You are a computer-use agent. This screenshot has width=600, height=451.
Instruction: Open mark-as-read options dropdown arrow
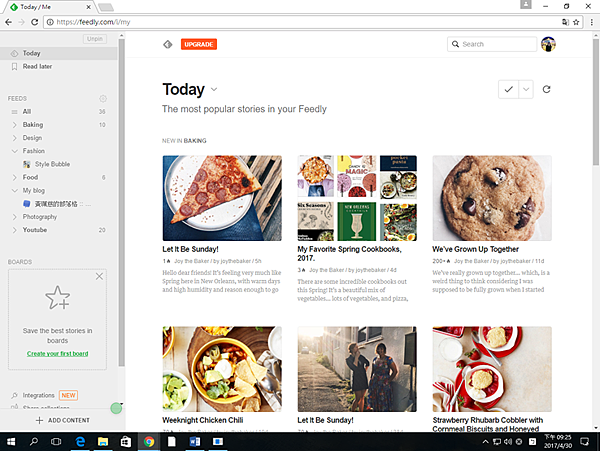point(526,89)
